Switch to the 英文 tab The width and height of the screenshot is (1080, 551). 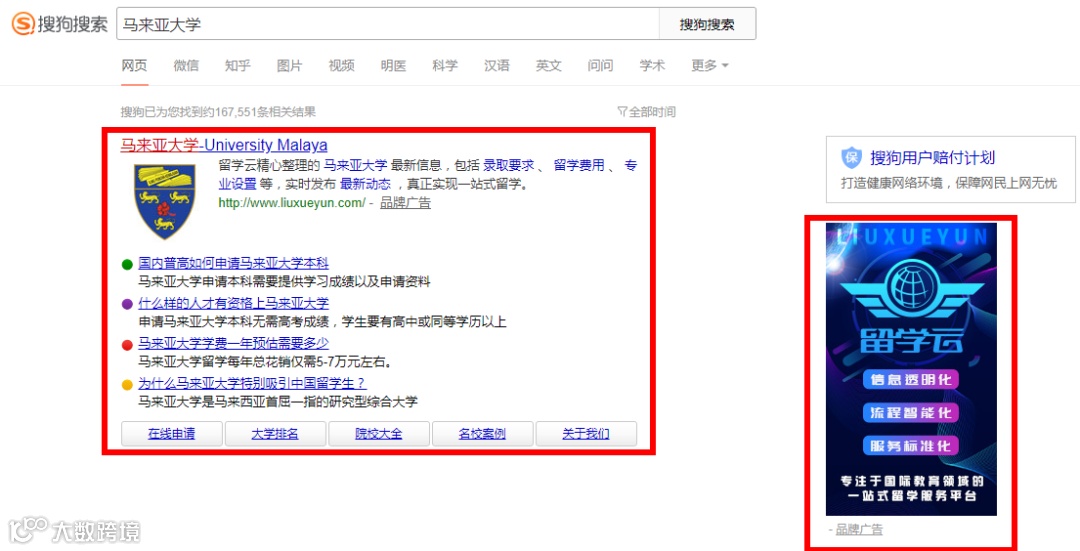pyautogui.click(x=548, y=65)
